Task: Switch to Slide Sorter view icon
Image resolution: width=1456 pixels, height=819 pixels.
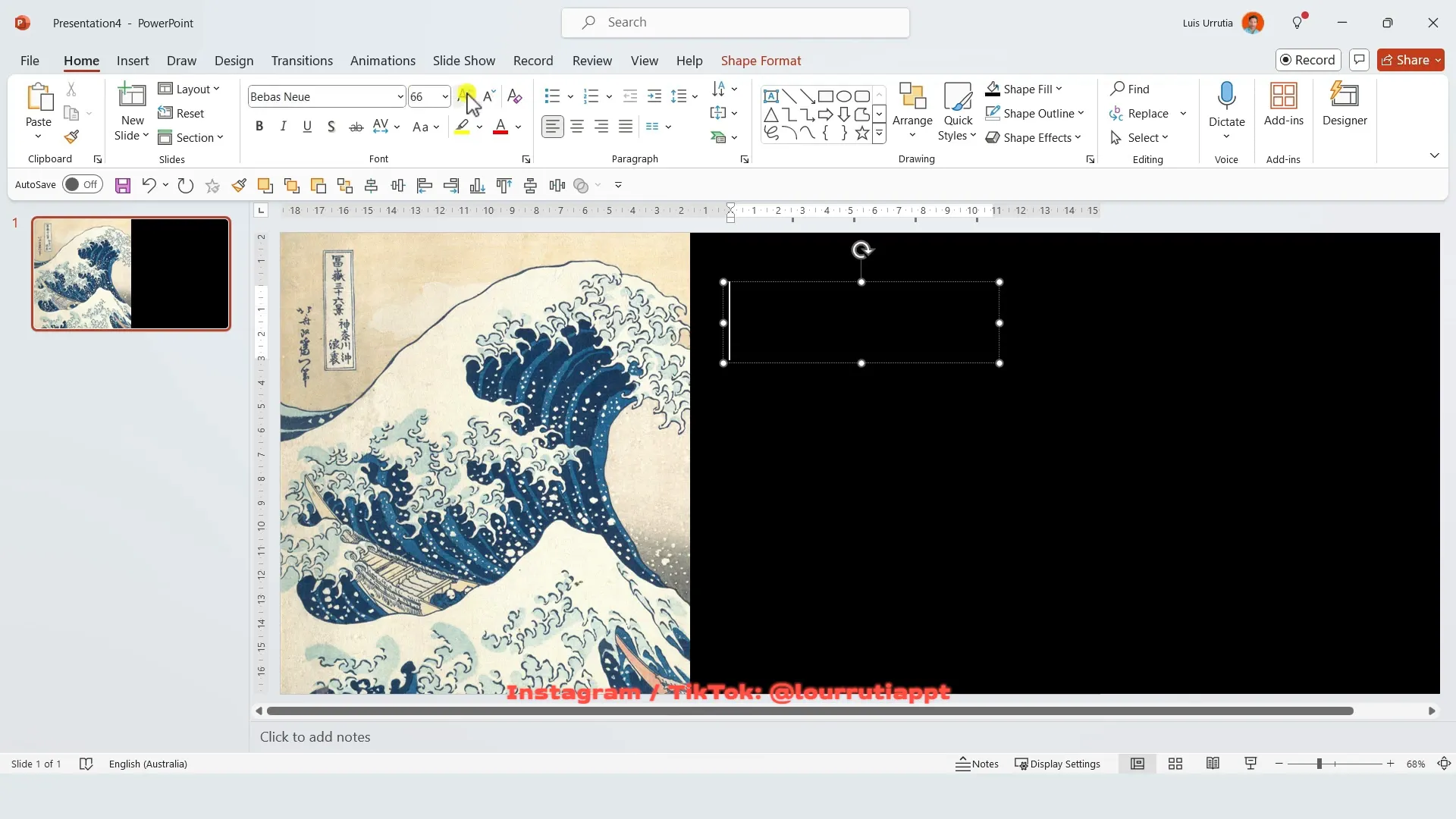Action: [x=1175, y=764]
